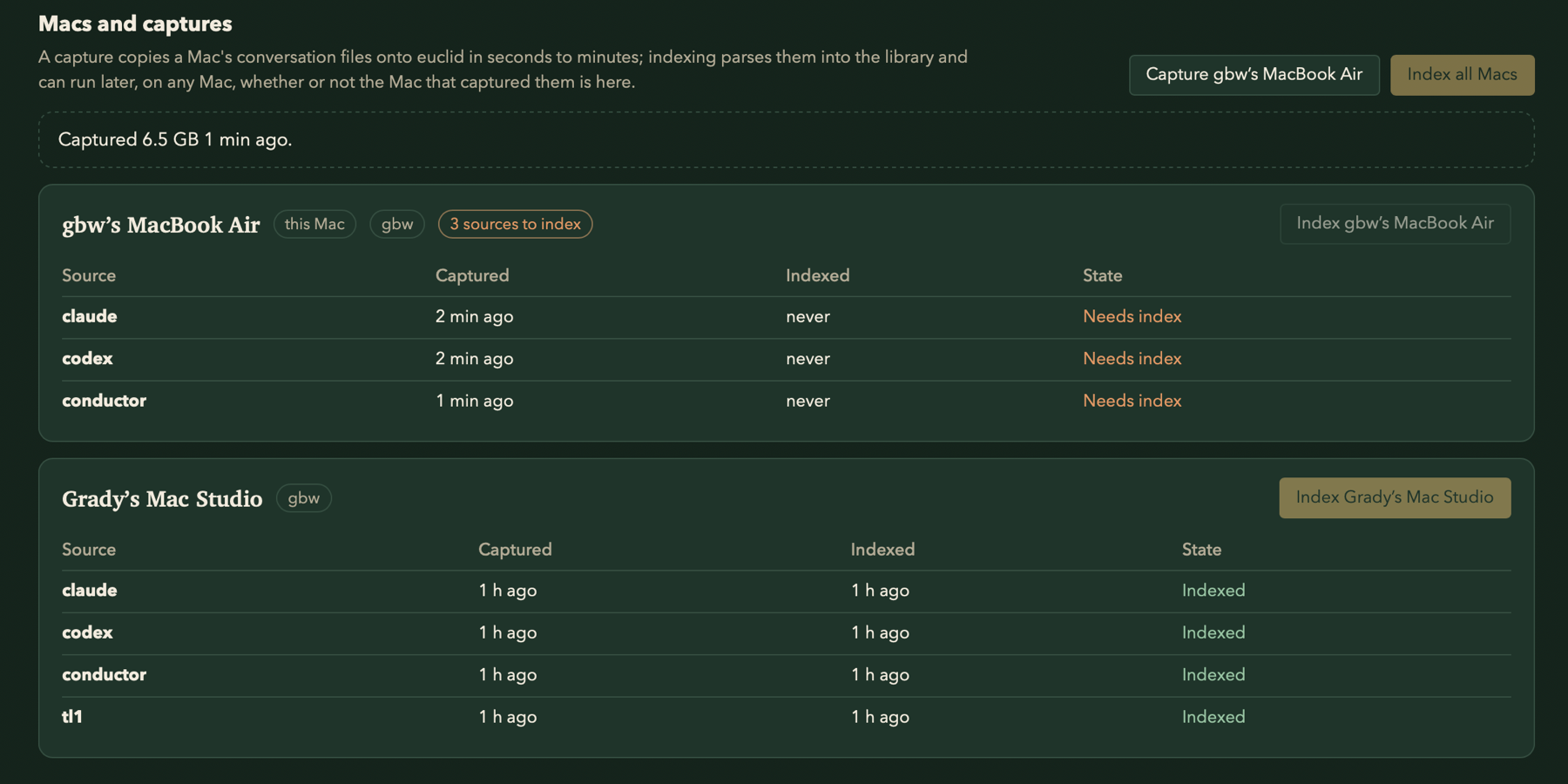This screenshot has height=784, width=1568.
Task: Click the gbw tag beside gbw's MacBook Air
Action: pos(397,224)
